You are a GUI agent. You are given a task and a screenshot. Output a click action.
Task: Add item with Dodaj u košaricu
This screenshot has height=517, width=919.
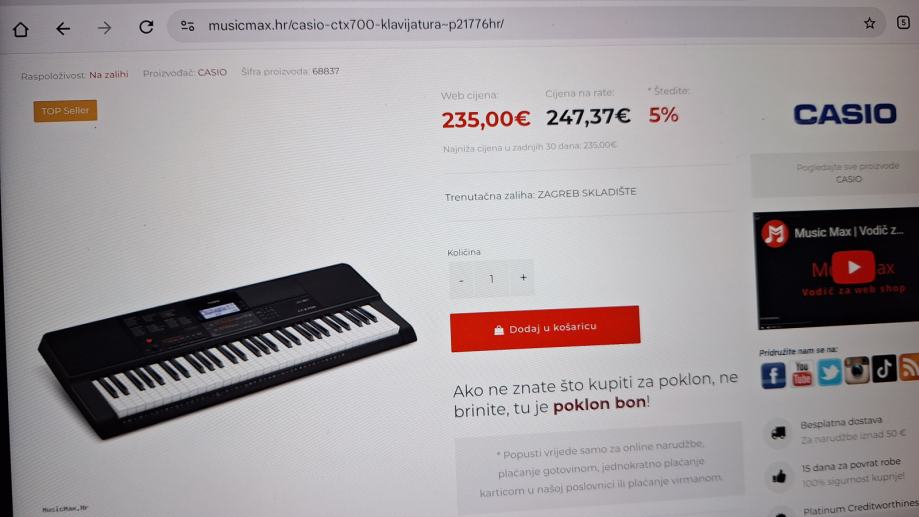point(545,328)
